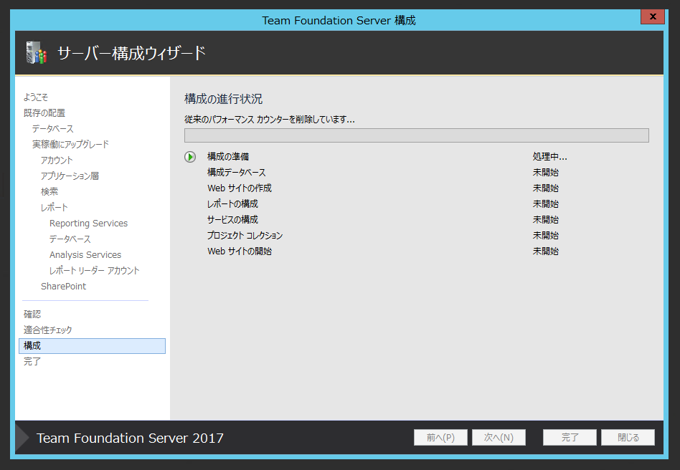
Task: Open Analysis Services step
Action: tap(85, 255)
